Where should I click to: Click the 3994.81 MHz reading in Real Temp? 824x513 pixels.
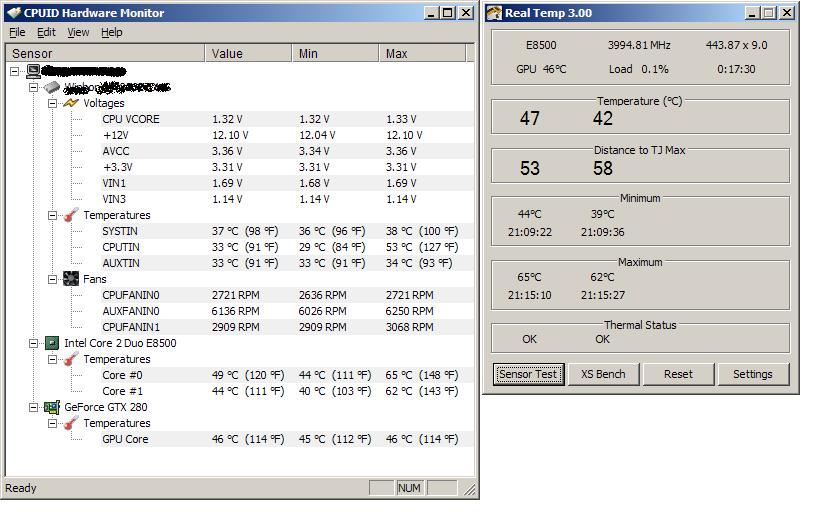639,45
